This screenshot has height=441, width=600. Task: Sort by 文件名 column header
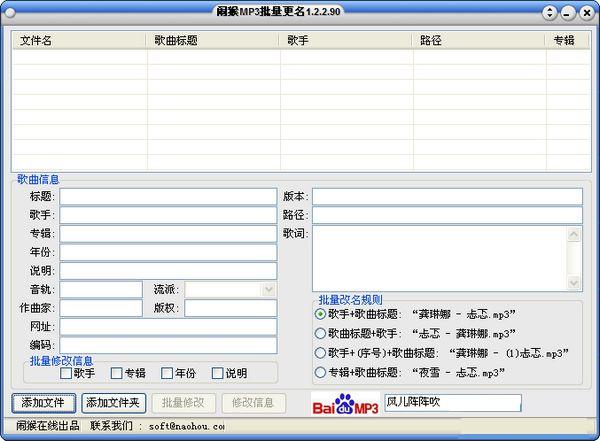[x=79, y=41]
